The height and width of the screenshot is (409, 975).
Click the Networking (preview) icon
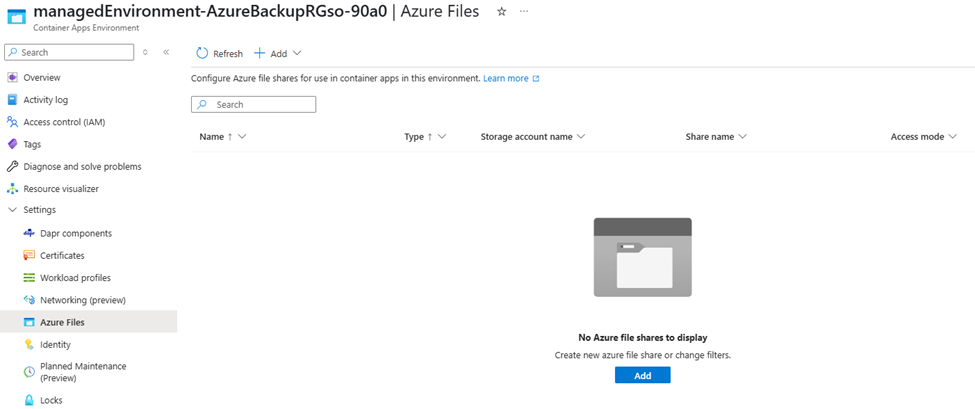pyautogui.click(x=29, y=300)
